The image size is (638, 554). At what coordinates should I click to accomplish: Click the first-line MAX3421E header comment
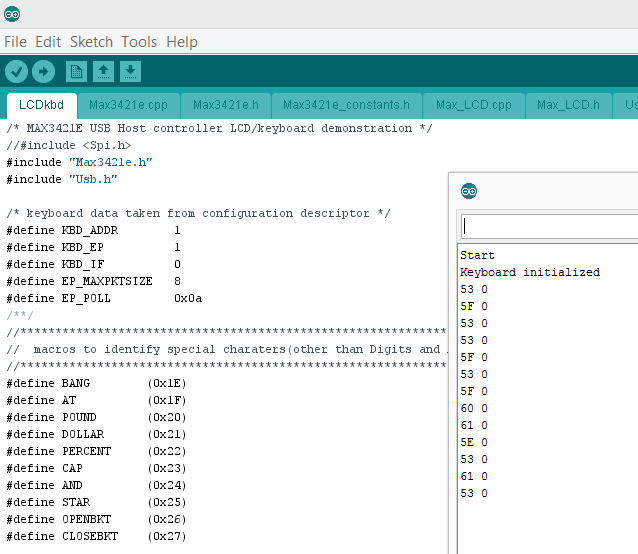point(219,128)
